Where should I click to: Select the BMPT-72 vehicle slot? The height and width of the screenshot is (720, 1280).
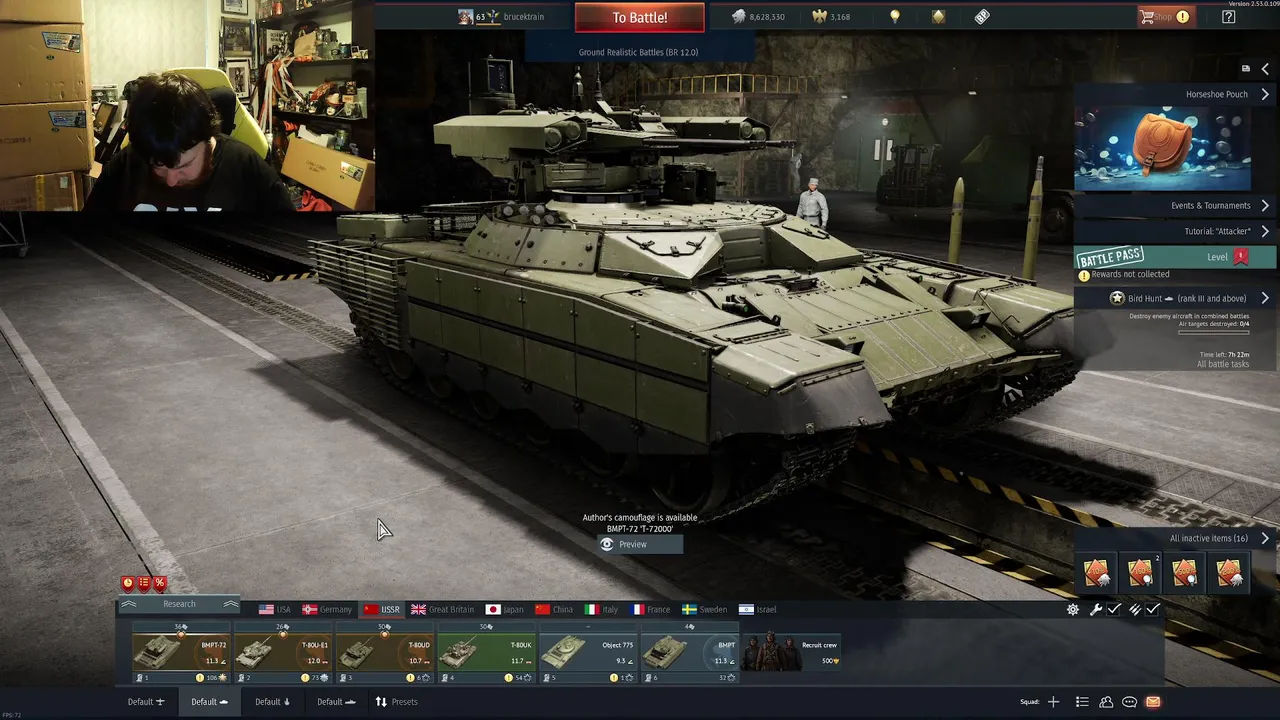click(181, 652)
